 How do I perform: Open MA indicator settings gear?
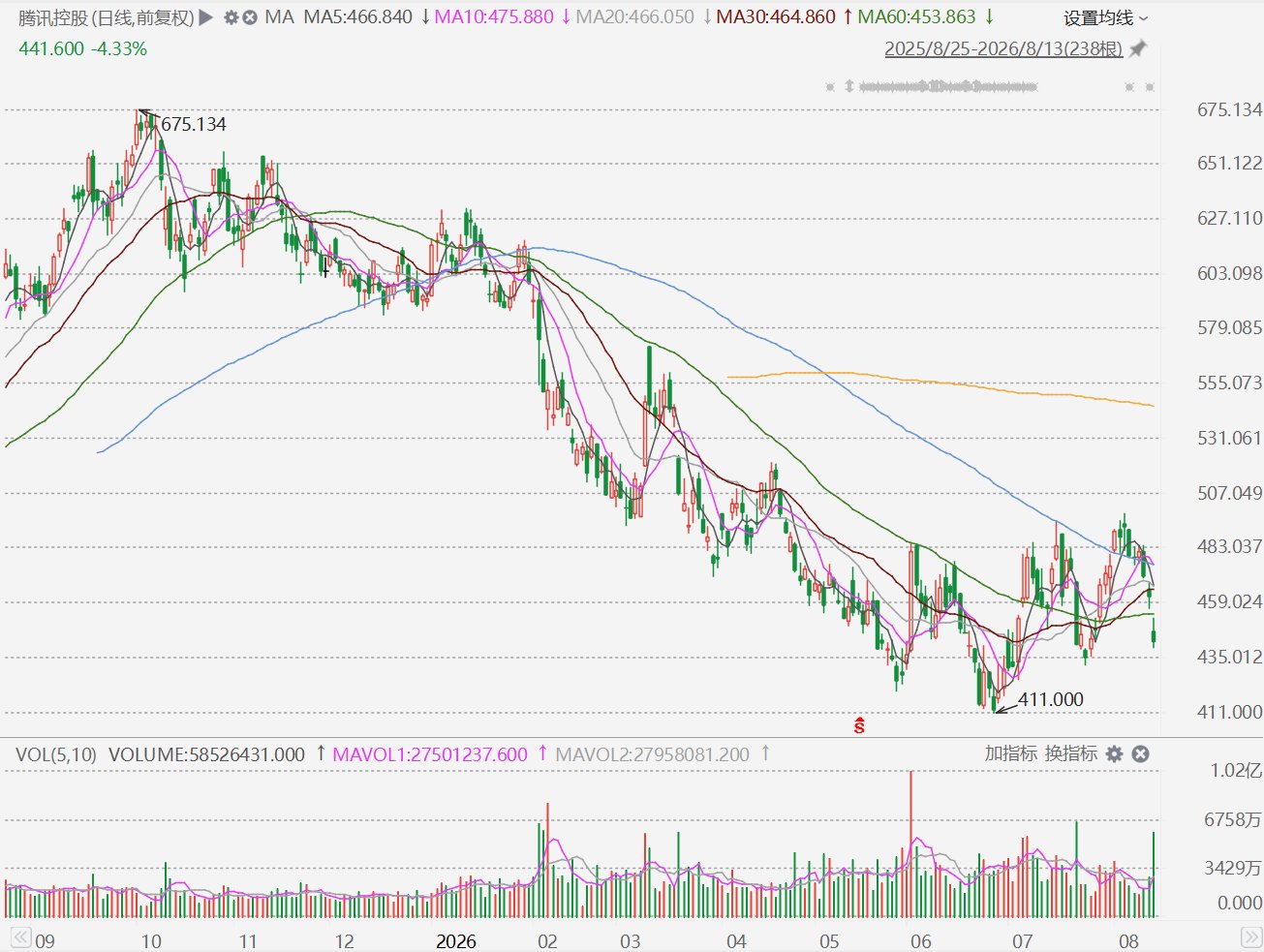[231, 17]
